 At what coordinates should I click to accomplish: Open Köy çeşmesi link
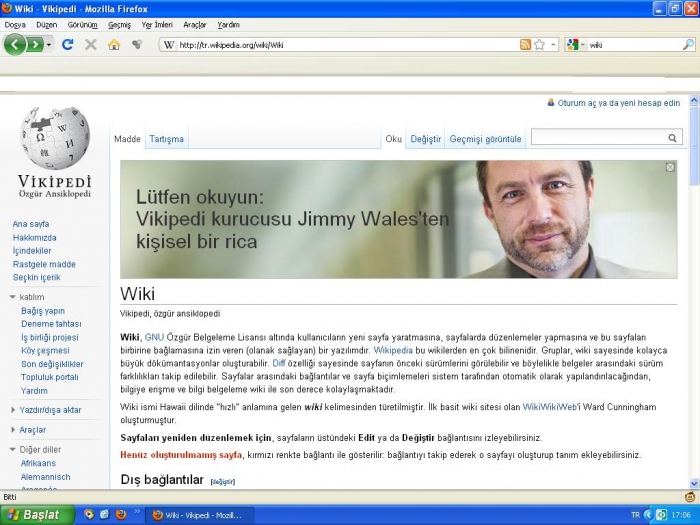point(45,350)
